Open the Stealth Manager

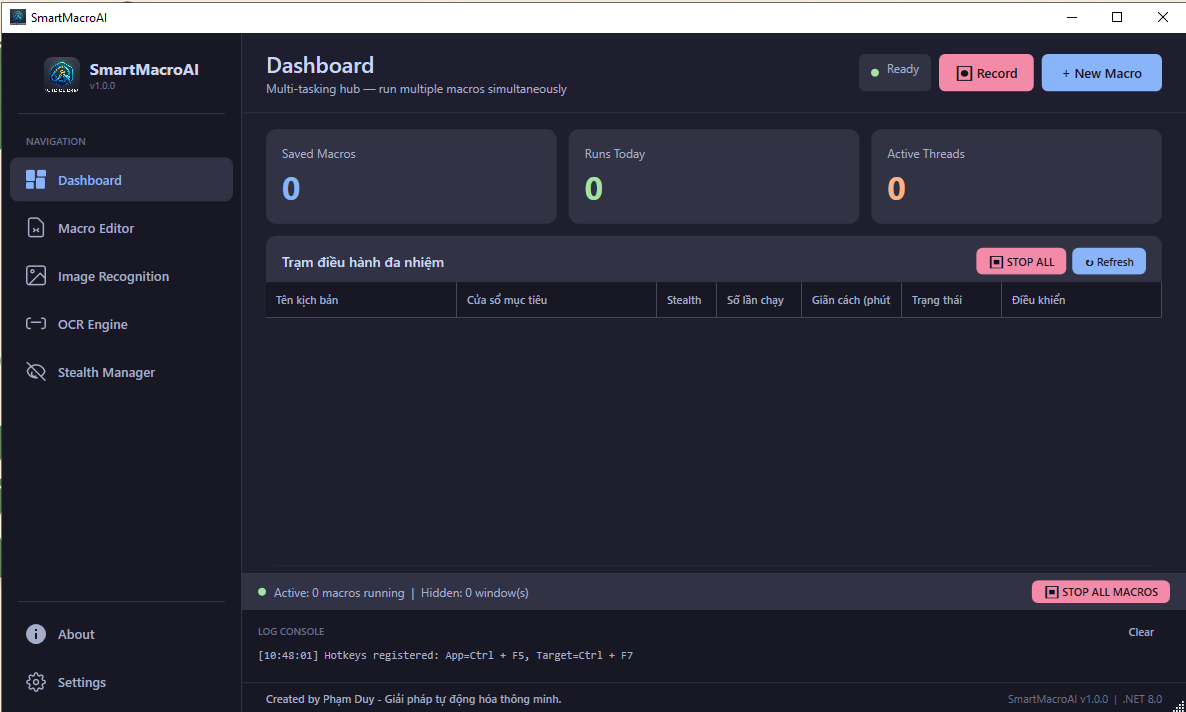105,371
